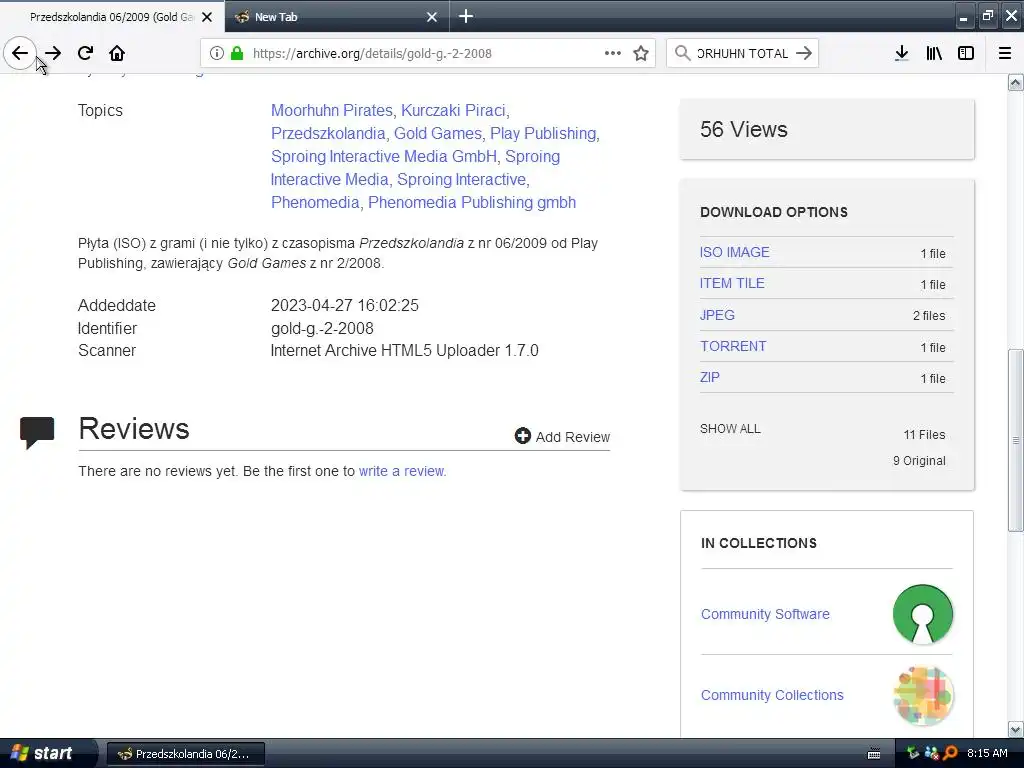Click the vertical scrollbar thumb

[1015, 441]
